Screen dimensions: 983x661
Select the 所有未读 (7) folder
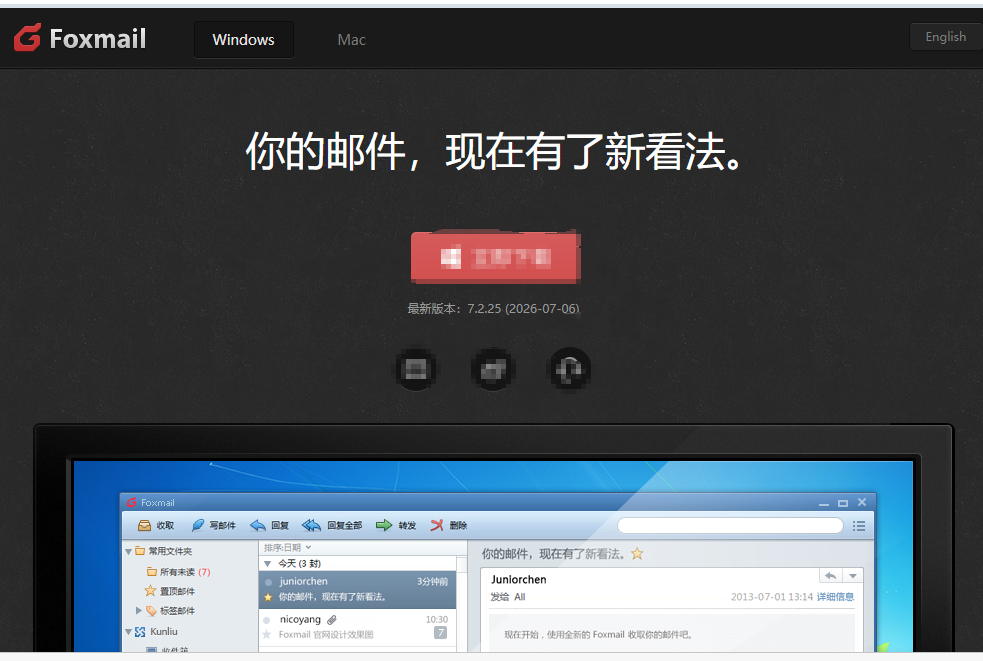[179, 572]
